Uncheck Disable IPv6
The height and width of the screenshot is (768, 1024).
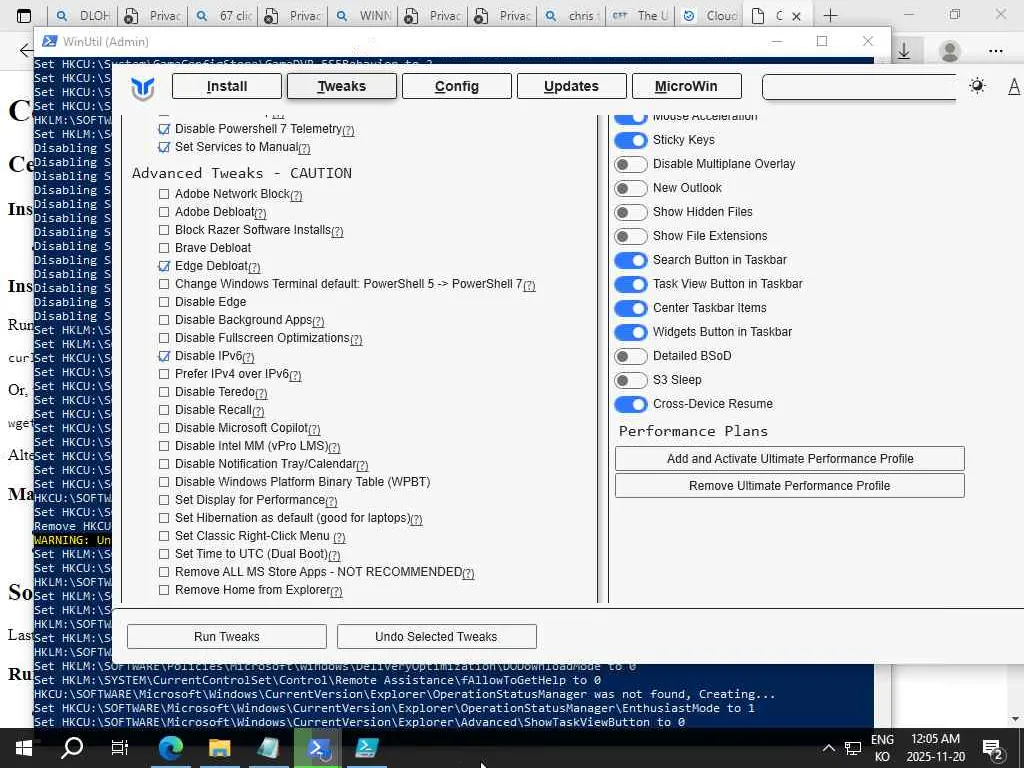(x=164, y=356)
